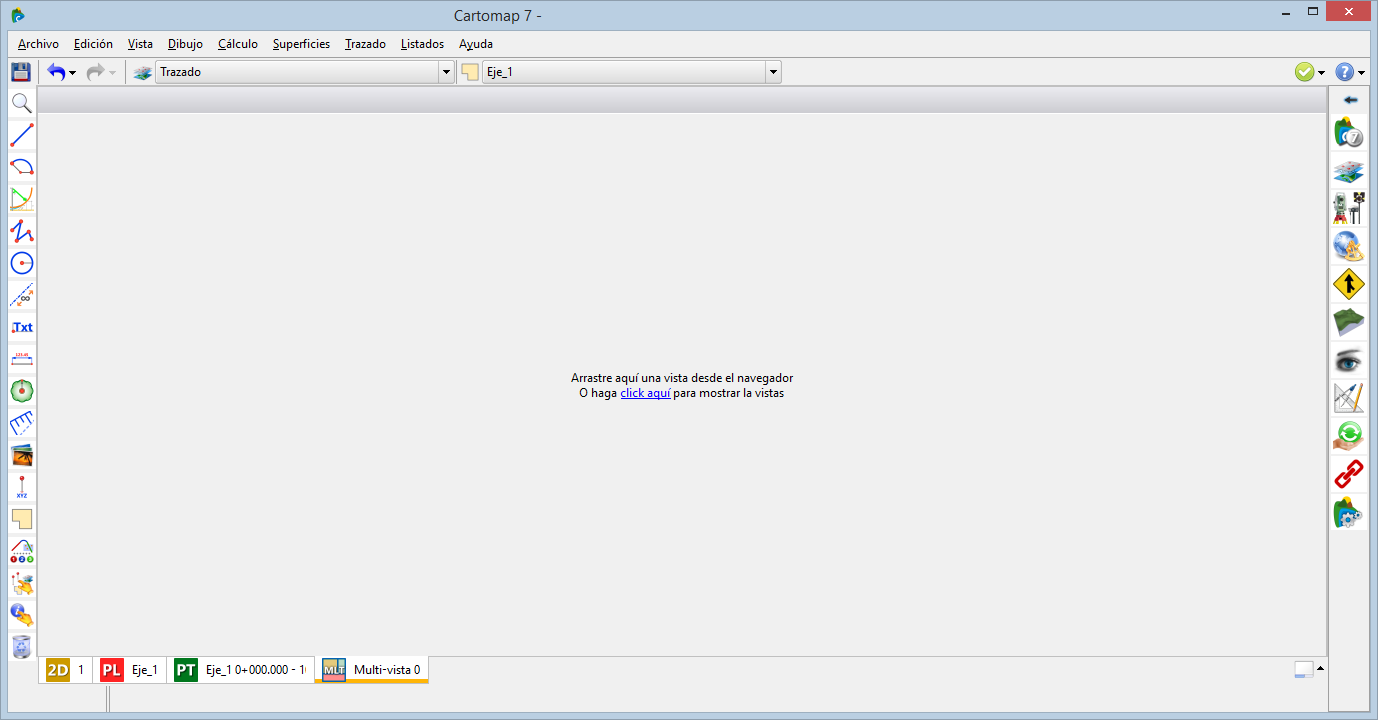Open the Undo history dropdown arrow
Viewport: 1378px width, 720px height.
tap(73, 73)
